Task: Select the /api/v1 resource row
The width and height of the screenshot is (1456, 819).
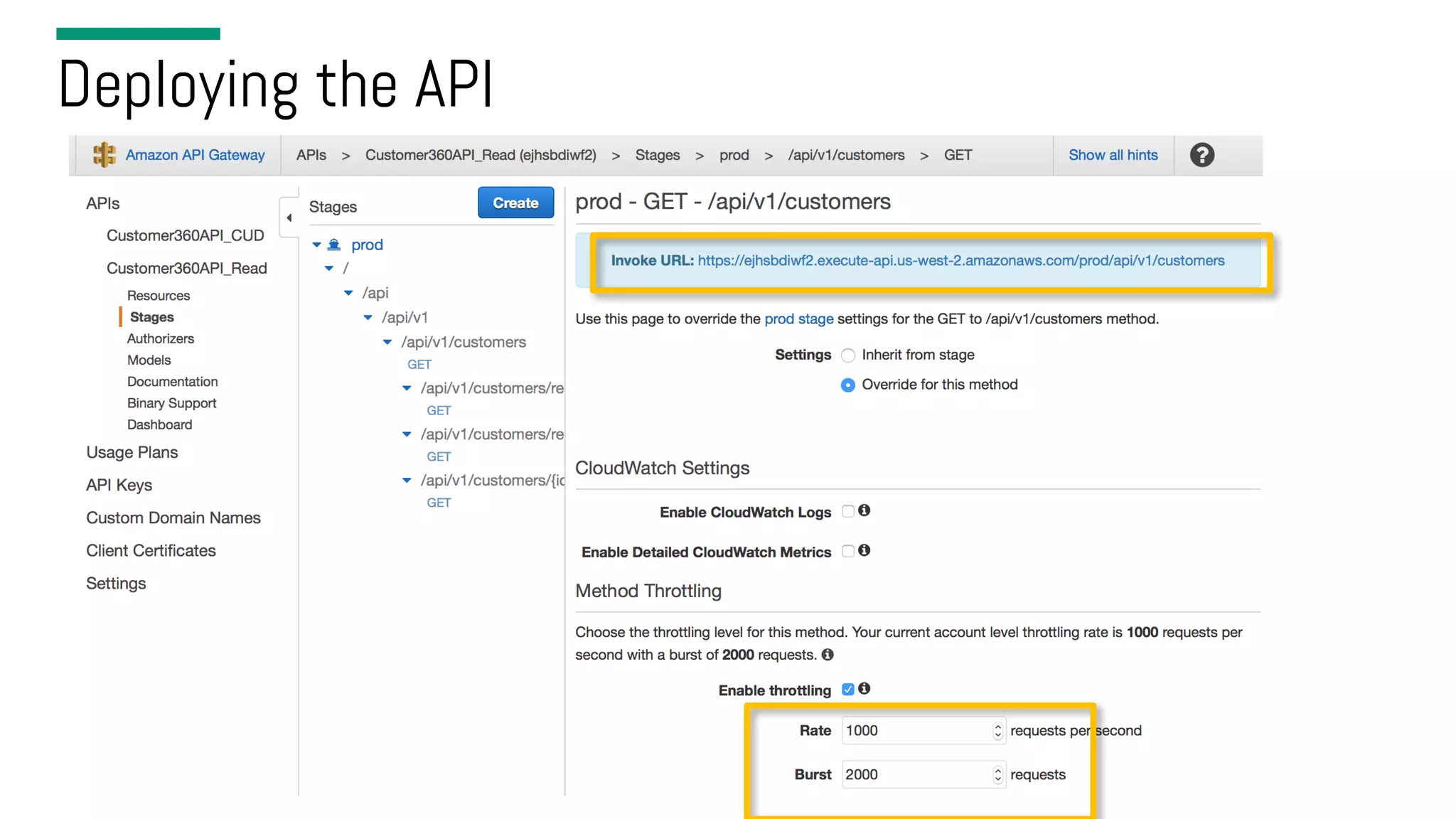Action: 405,317
